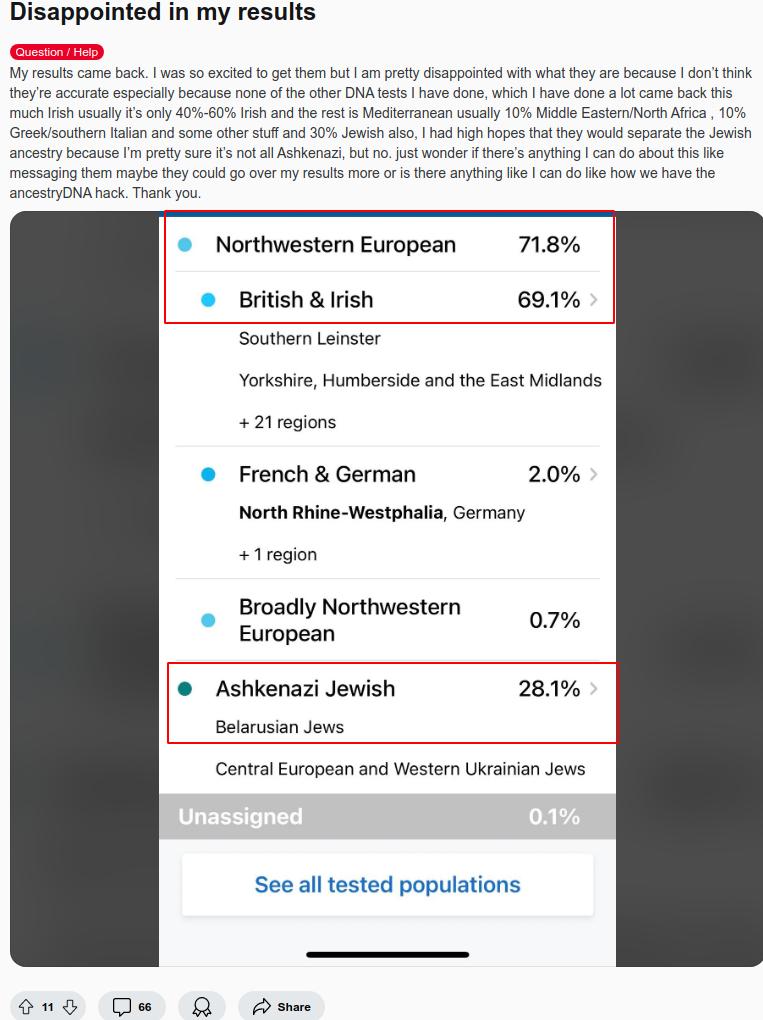This screenshot has width=763, height=1020.
Task: Click the Broadly Northwestern European row
Action: click(387, 621)
